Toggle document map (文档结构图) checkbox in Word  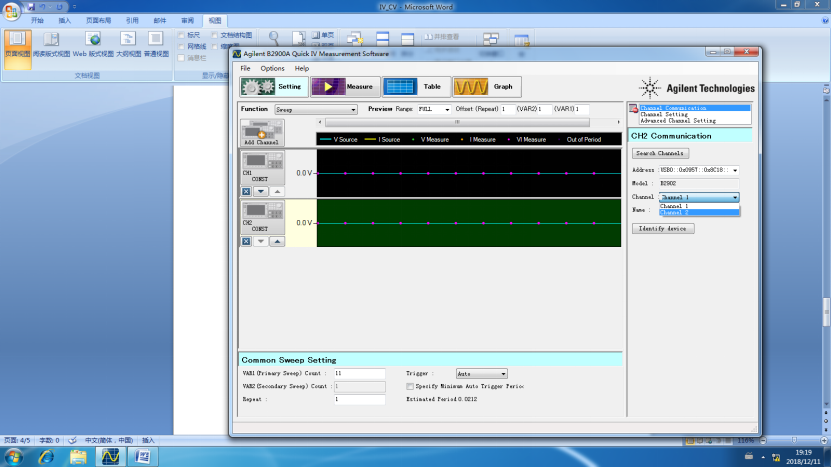[215, 35]
